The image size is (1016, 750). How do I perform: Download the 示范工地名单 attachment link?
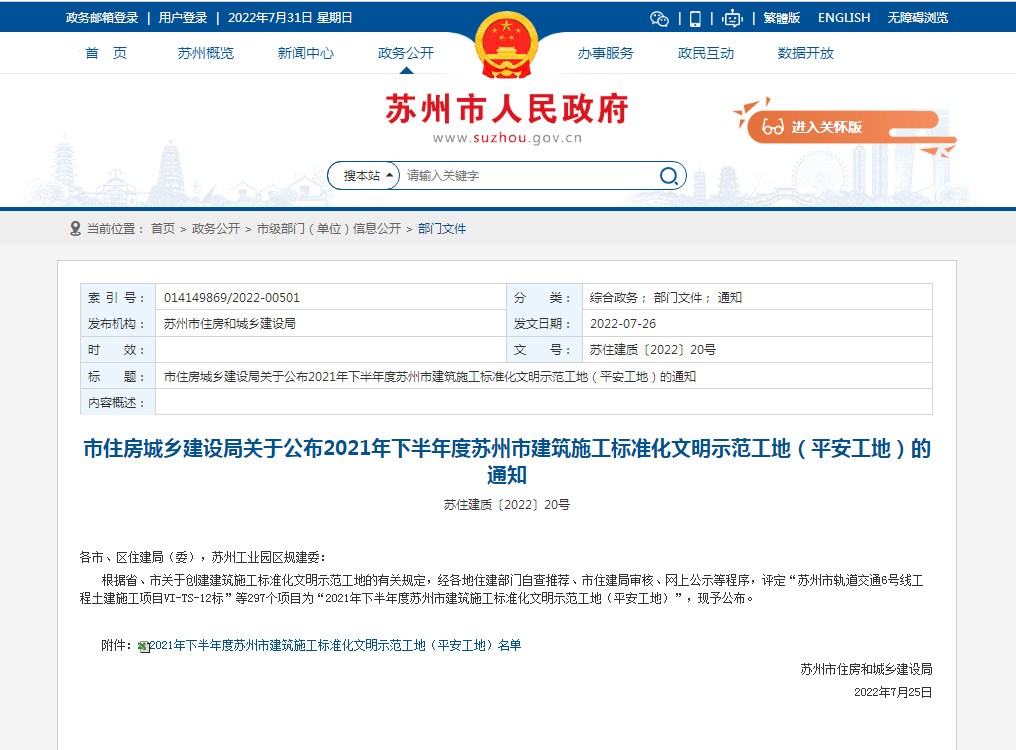[335, 646]
